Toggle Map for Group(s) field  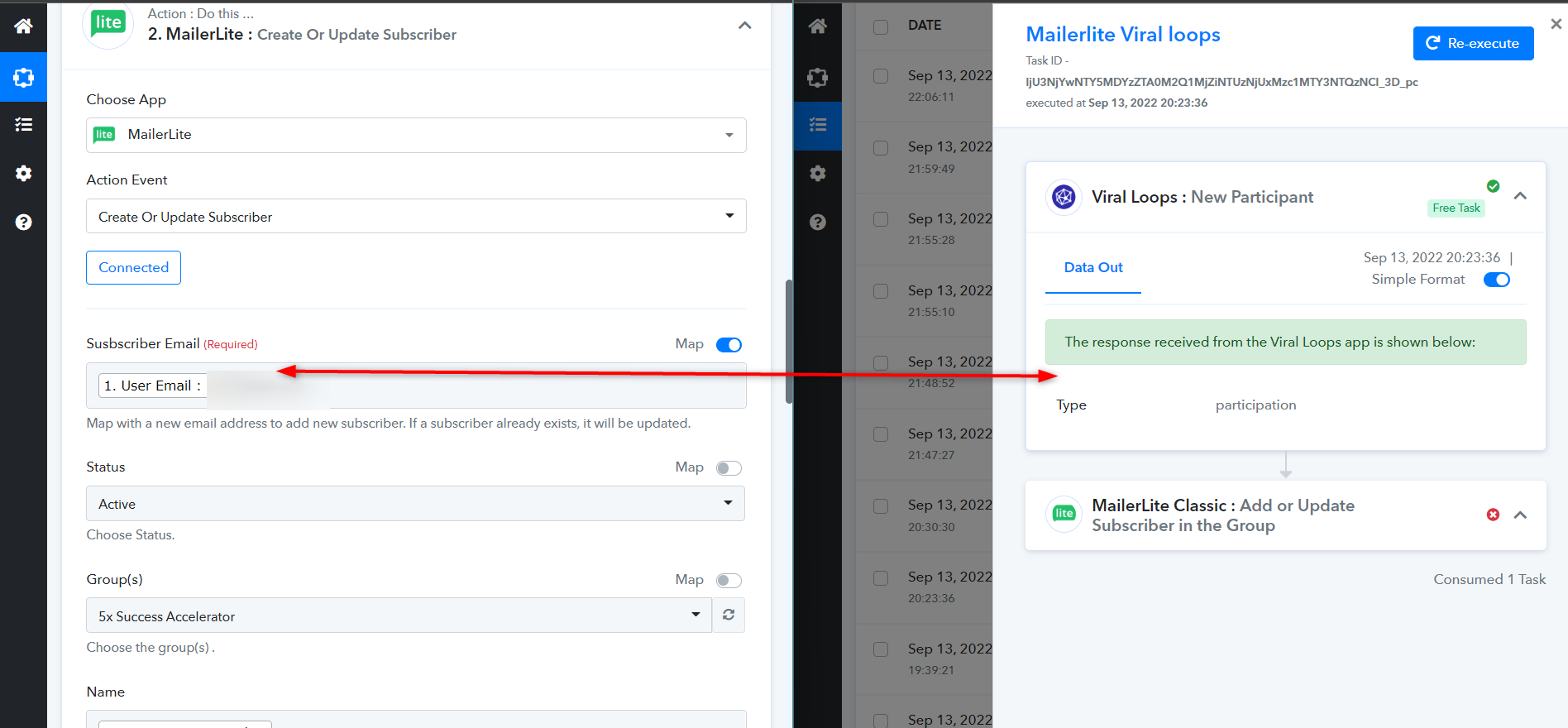point(729,581)
